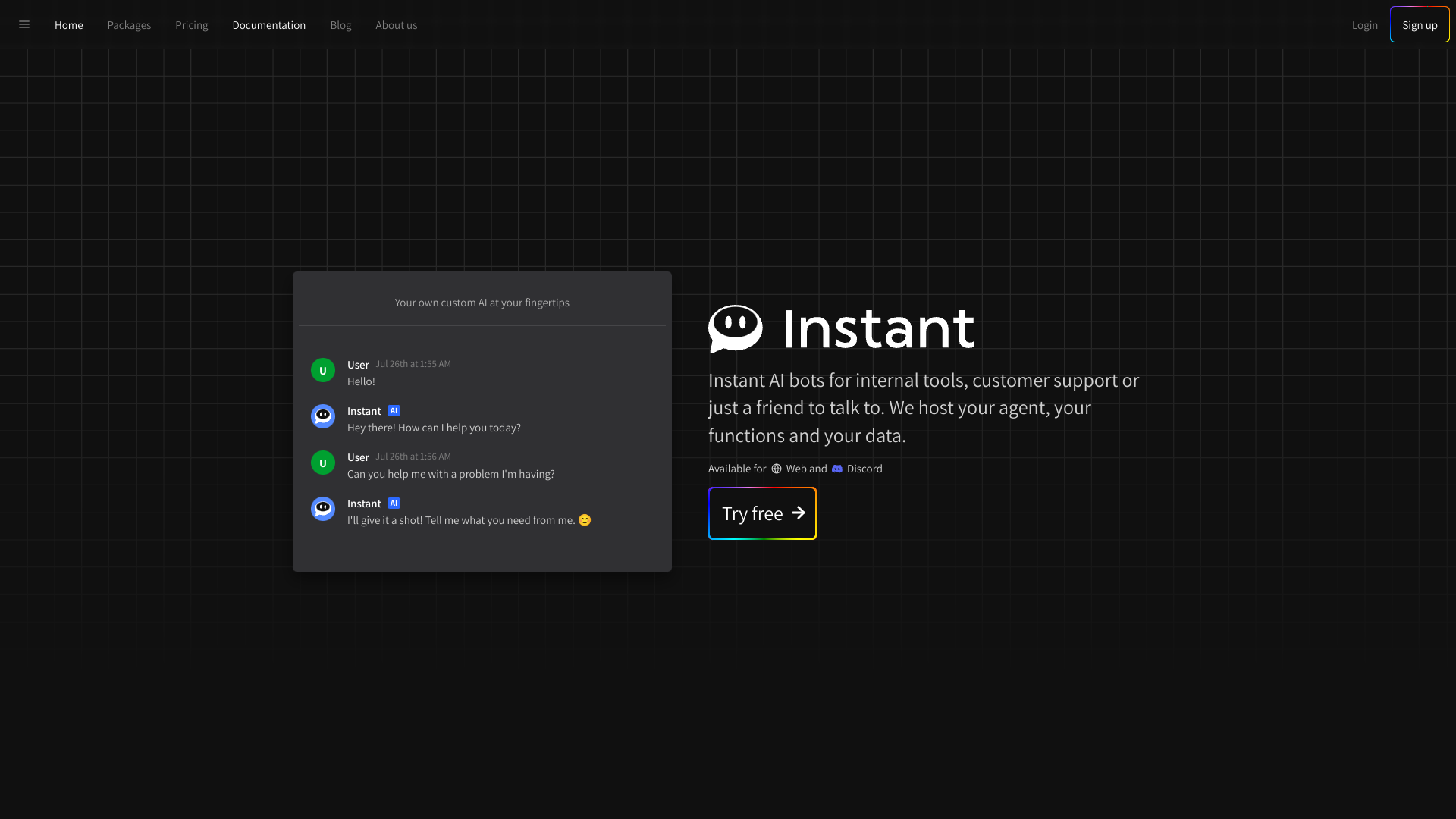Open the About us page
Viewport: 1456px width, 819px height.
tap(396, 24)
